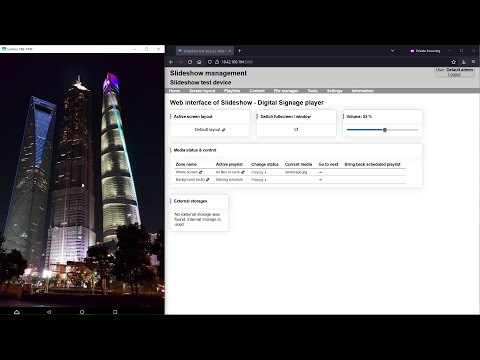
Task: Open the Screen layout menu
Action: pyautogui.click(x=202, y=91)
